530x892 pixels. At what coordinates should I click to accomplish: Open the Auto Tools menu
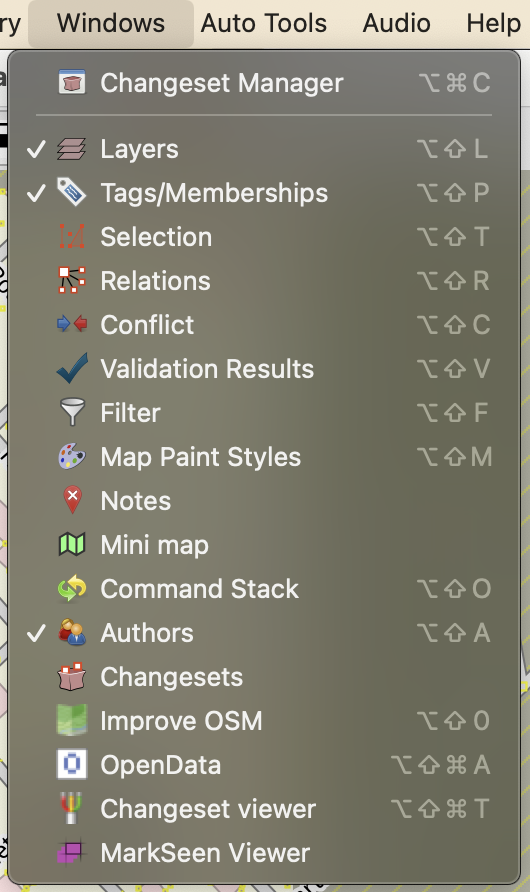[x=264, y=23]
